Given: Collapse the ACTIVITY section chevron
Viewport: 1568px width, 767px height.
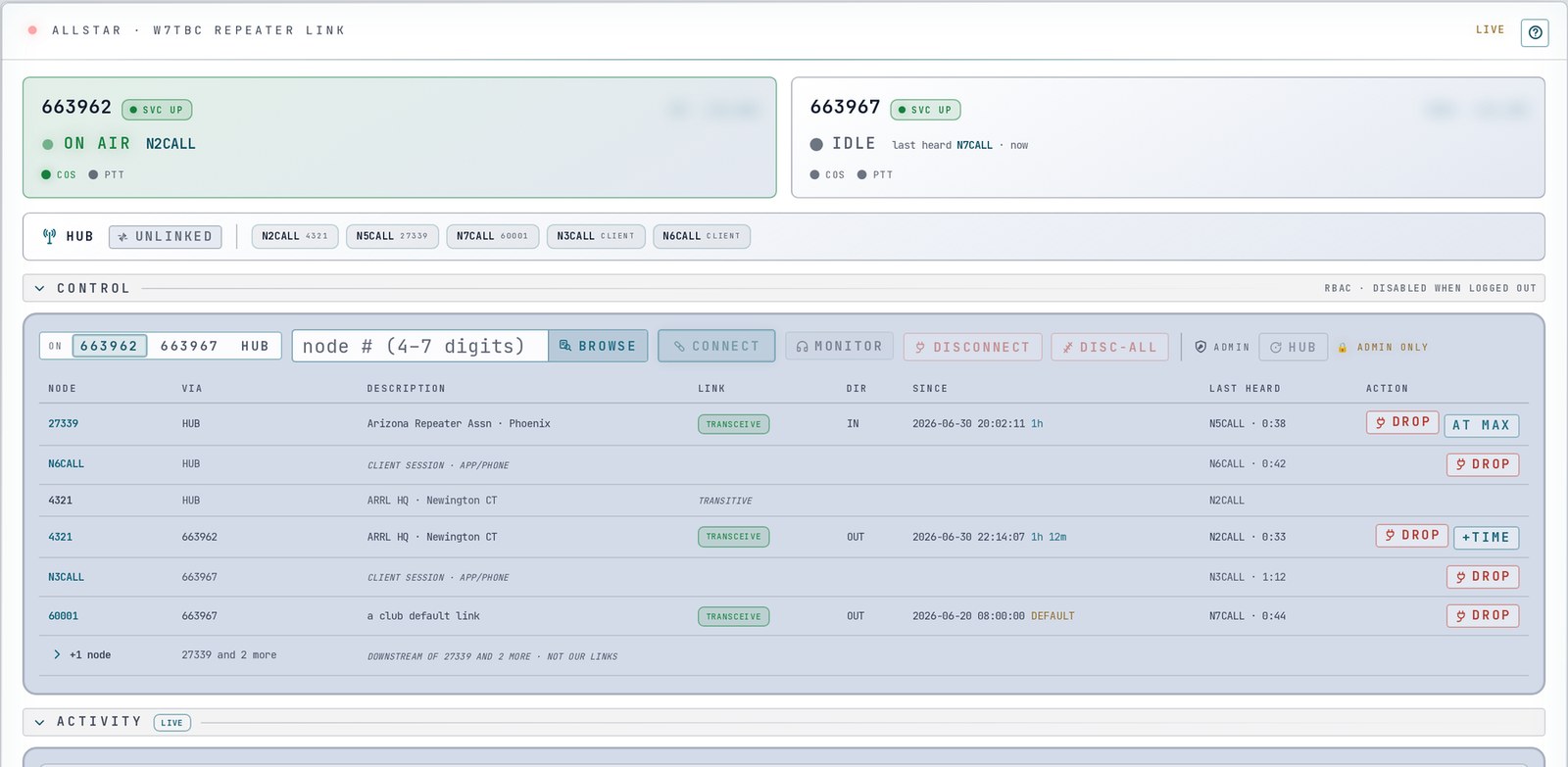Looking at the screenshot, I should (39, 722).
